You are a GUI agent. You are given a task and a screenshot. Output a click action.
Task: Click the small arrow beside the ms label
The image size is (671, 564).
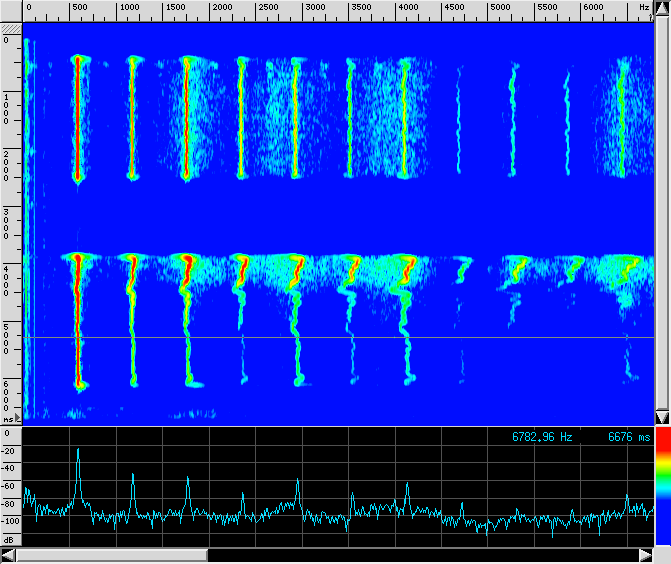(16, 419)
